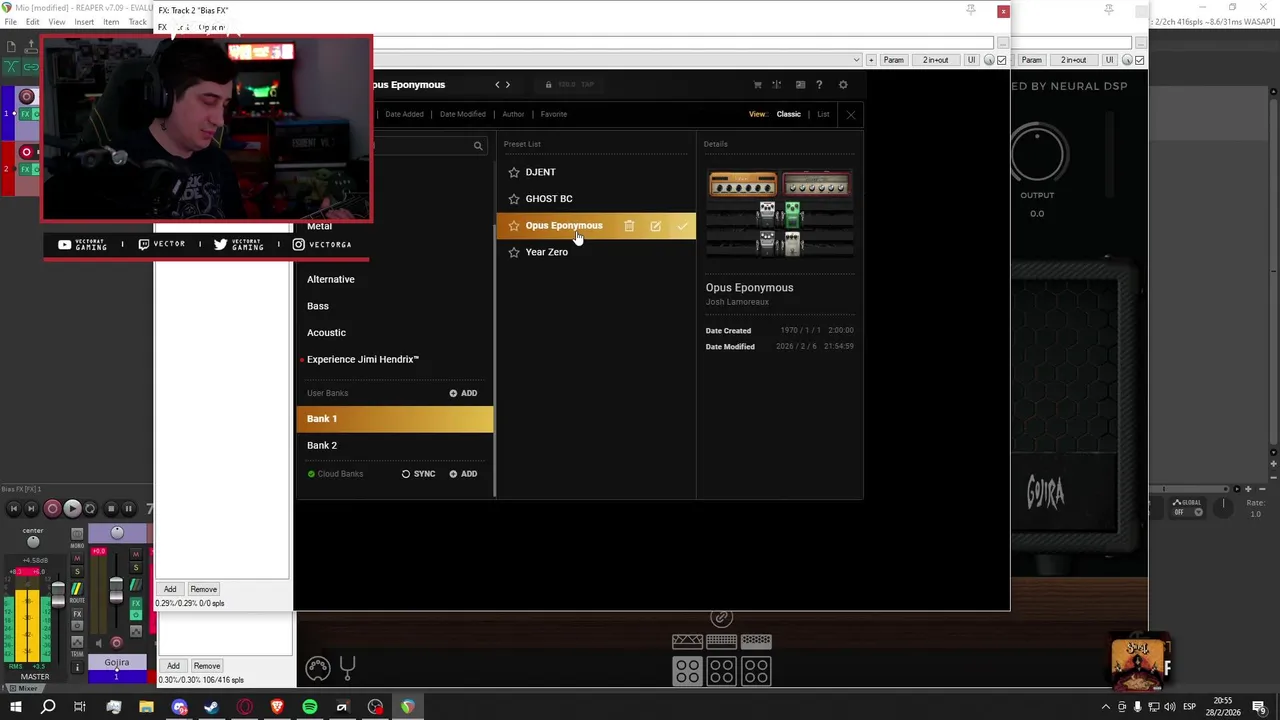Open the Year Zero preset
The height and width of the screenshot is (720, 1280).
pos(546,252)
